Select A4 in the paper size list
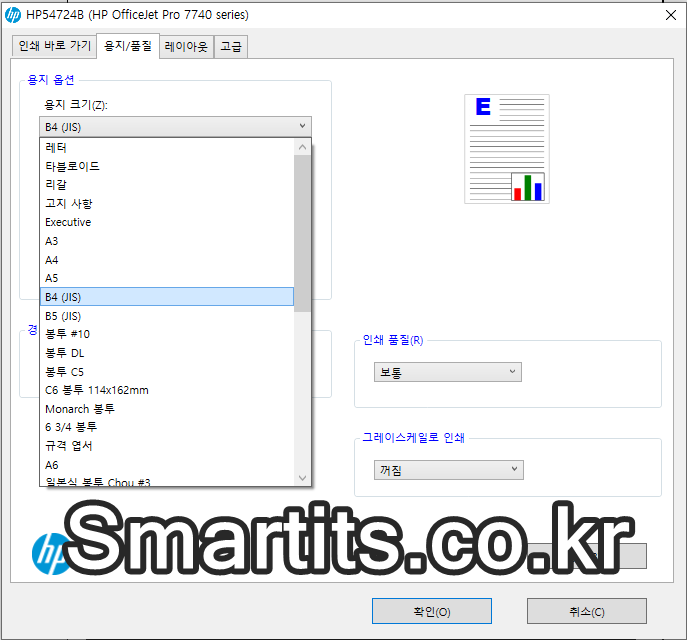 pos(167,260)
